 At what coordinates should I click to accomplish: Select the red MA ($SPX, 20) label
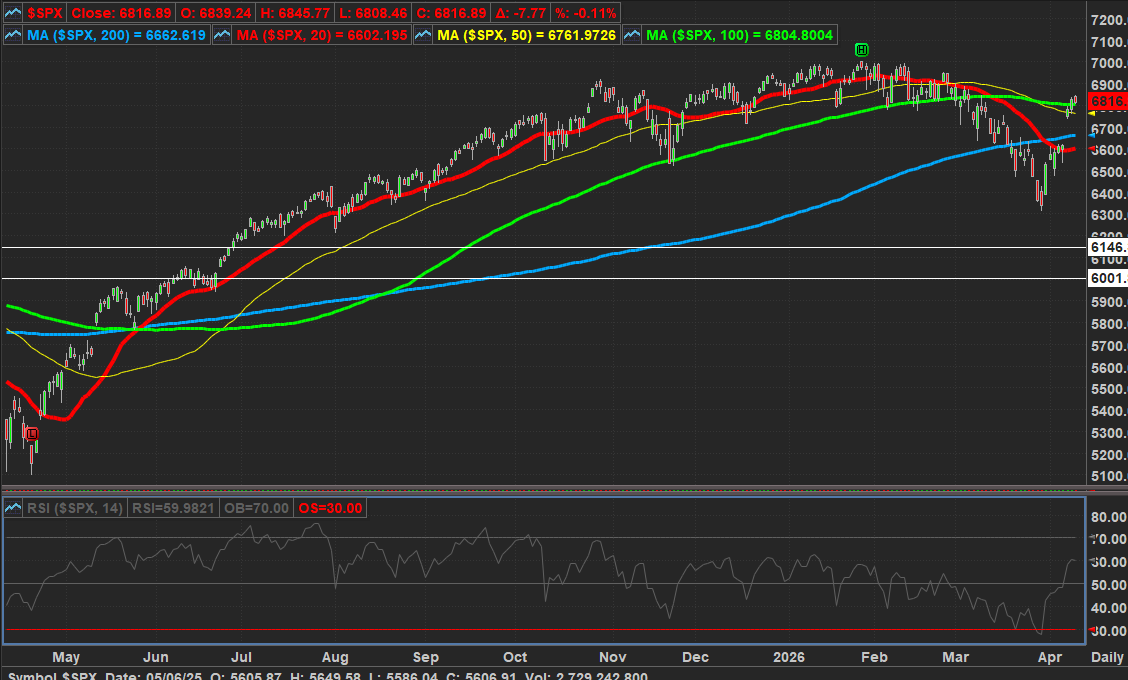click(x=321, y=35)
